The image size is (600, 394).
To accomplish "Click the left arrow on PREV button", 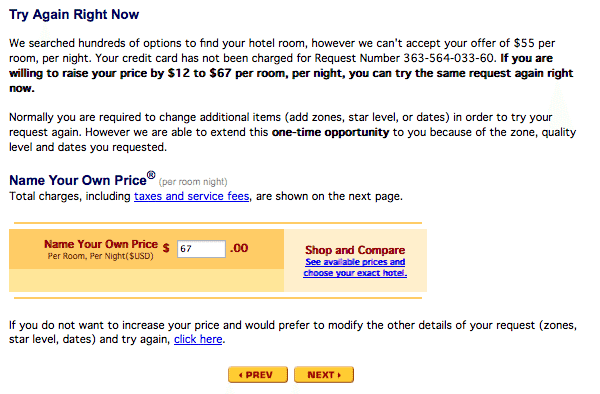I will (x=241, y=375).
